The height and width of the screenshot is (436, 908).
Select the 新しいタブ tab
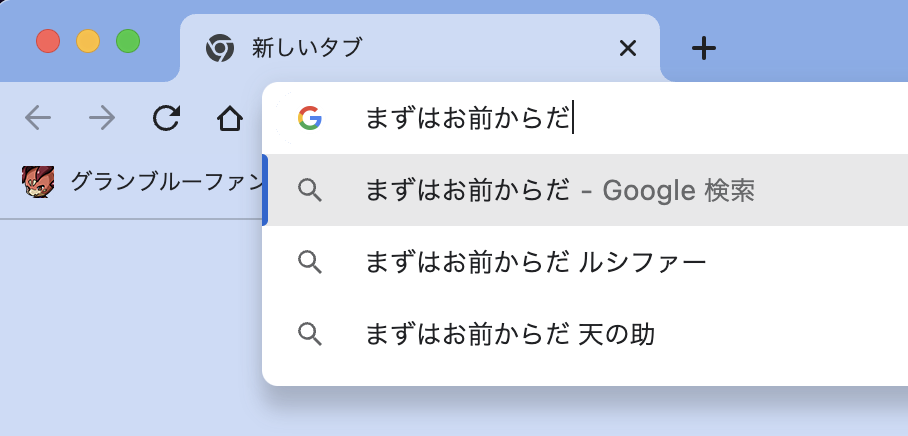420,48
